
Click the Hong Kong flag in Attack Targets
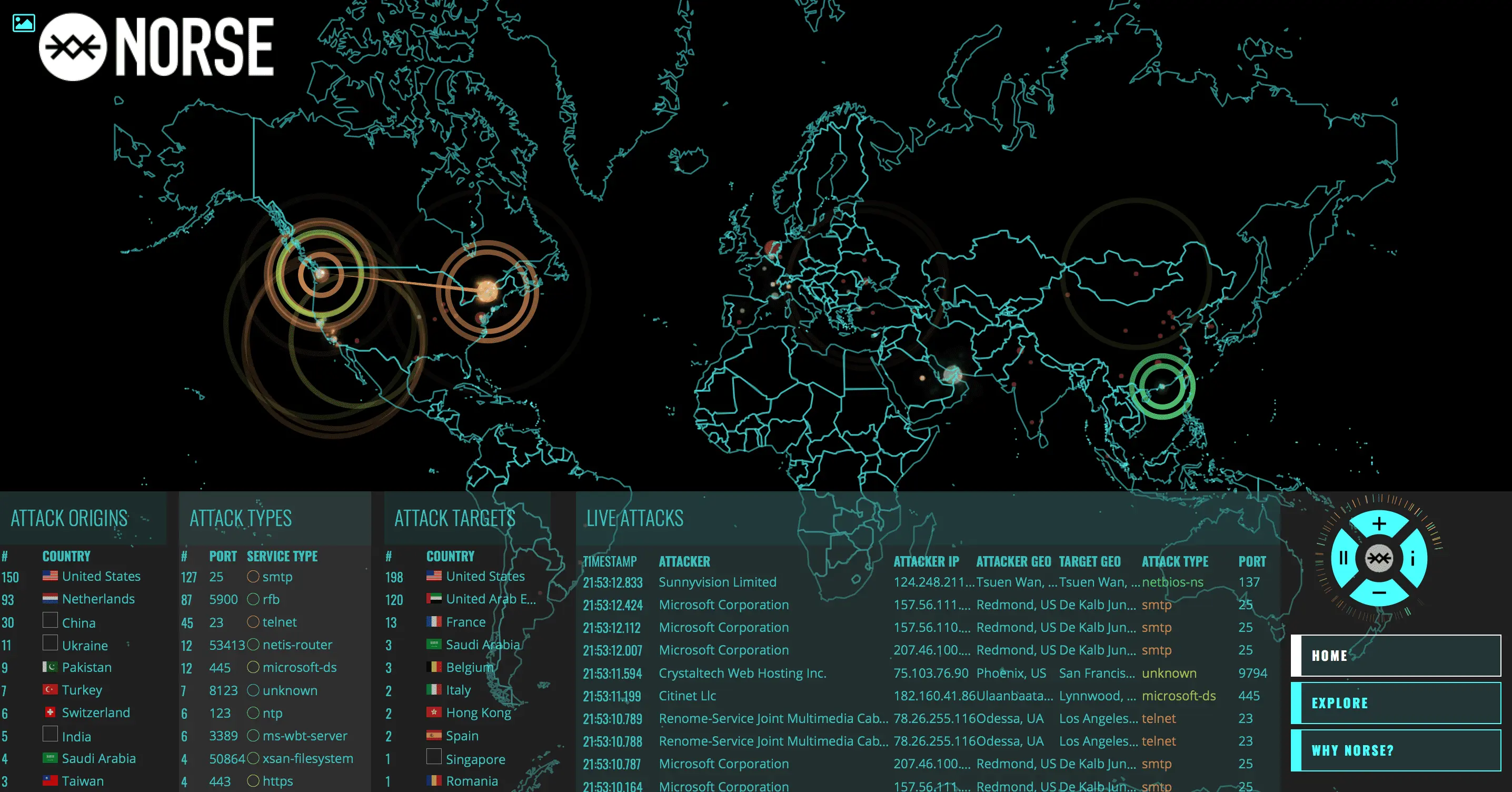pyautogui.click(x=434, y=712)
